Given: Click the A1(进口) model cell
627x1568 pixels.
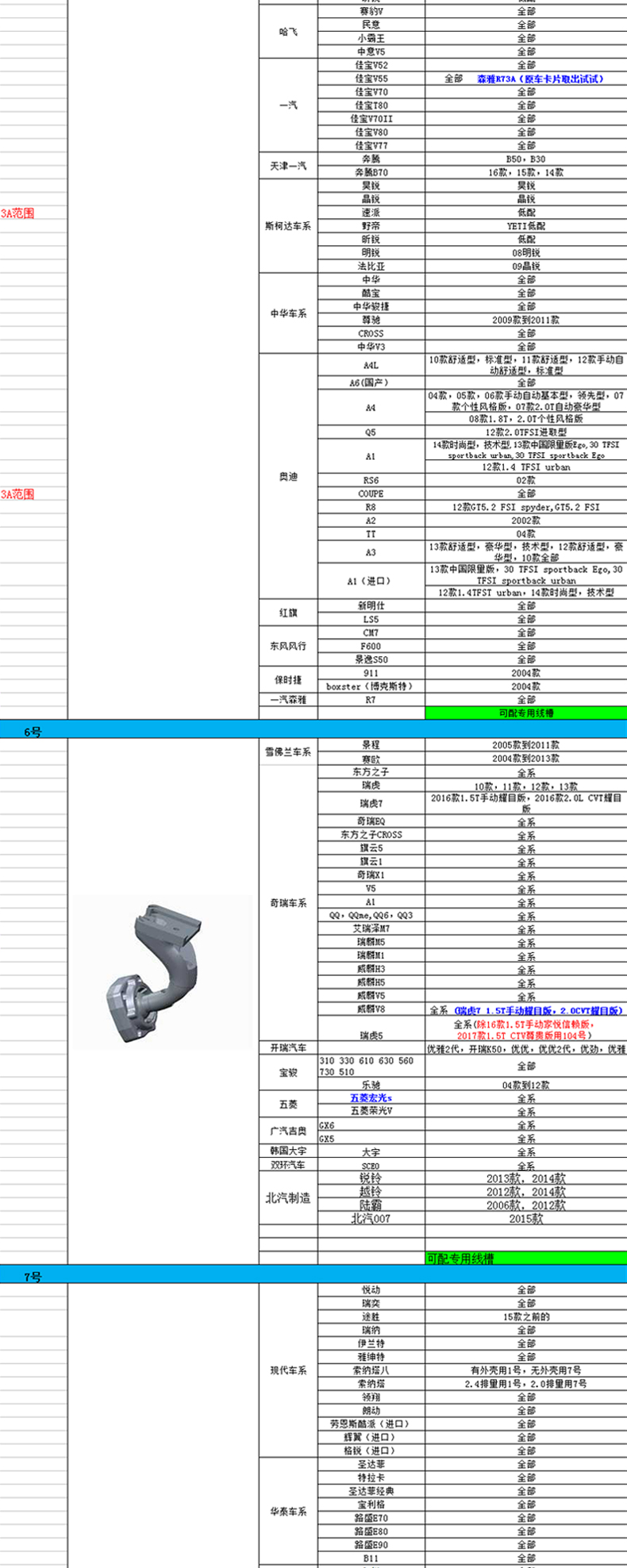Looking at the screenshot, I should pyautogui.click(x=371, y=581).
